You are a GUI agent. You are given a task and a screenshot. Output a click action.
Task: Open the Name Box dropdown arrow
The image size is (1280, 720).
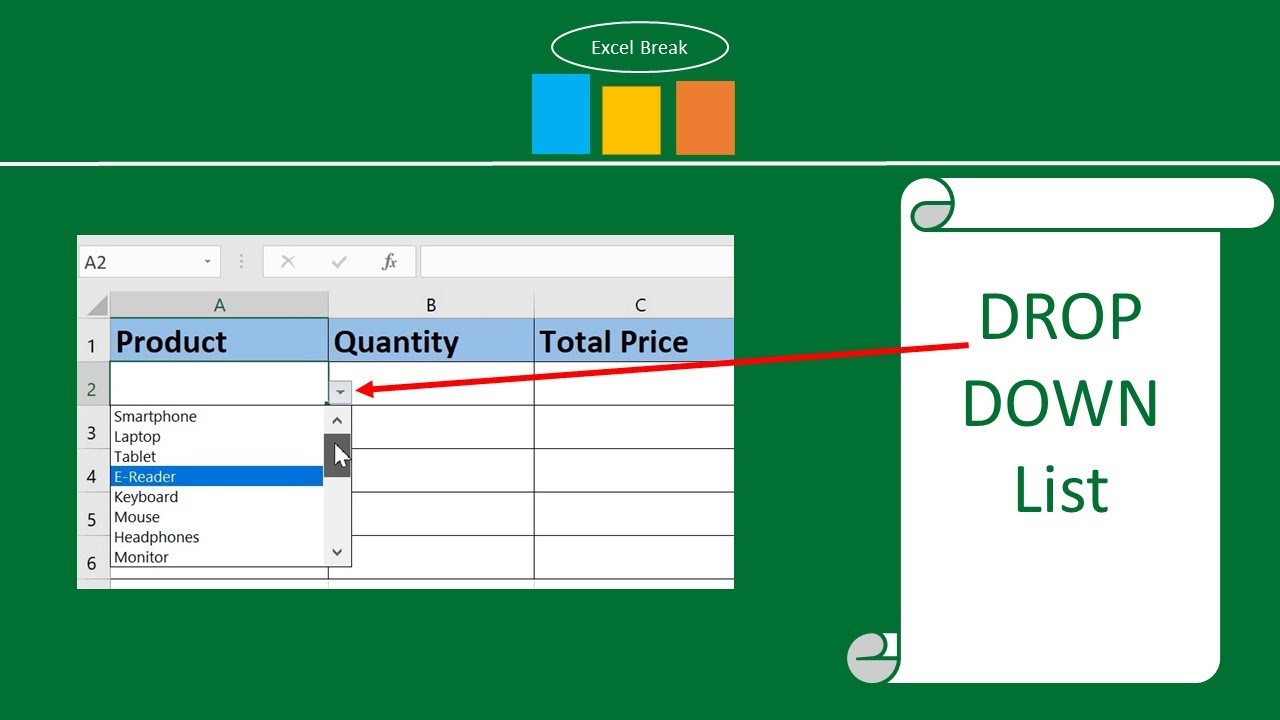pos(208,262)
